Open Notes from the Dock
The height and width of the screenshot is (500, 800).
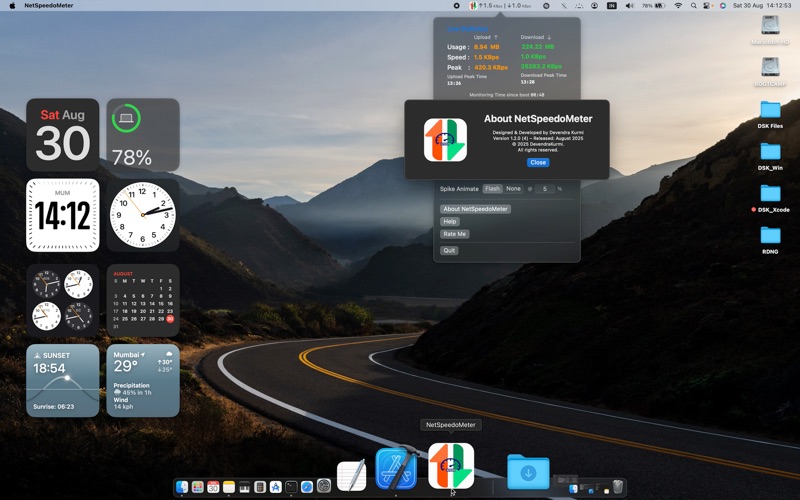pos(229,487)
